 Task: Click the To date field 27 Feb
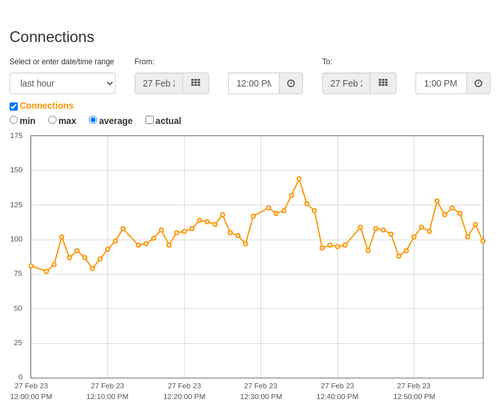pos(346,83)
